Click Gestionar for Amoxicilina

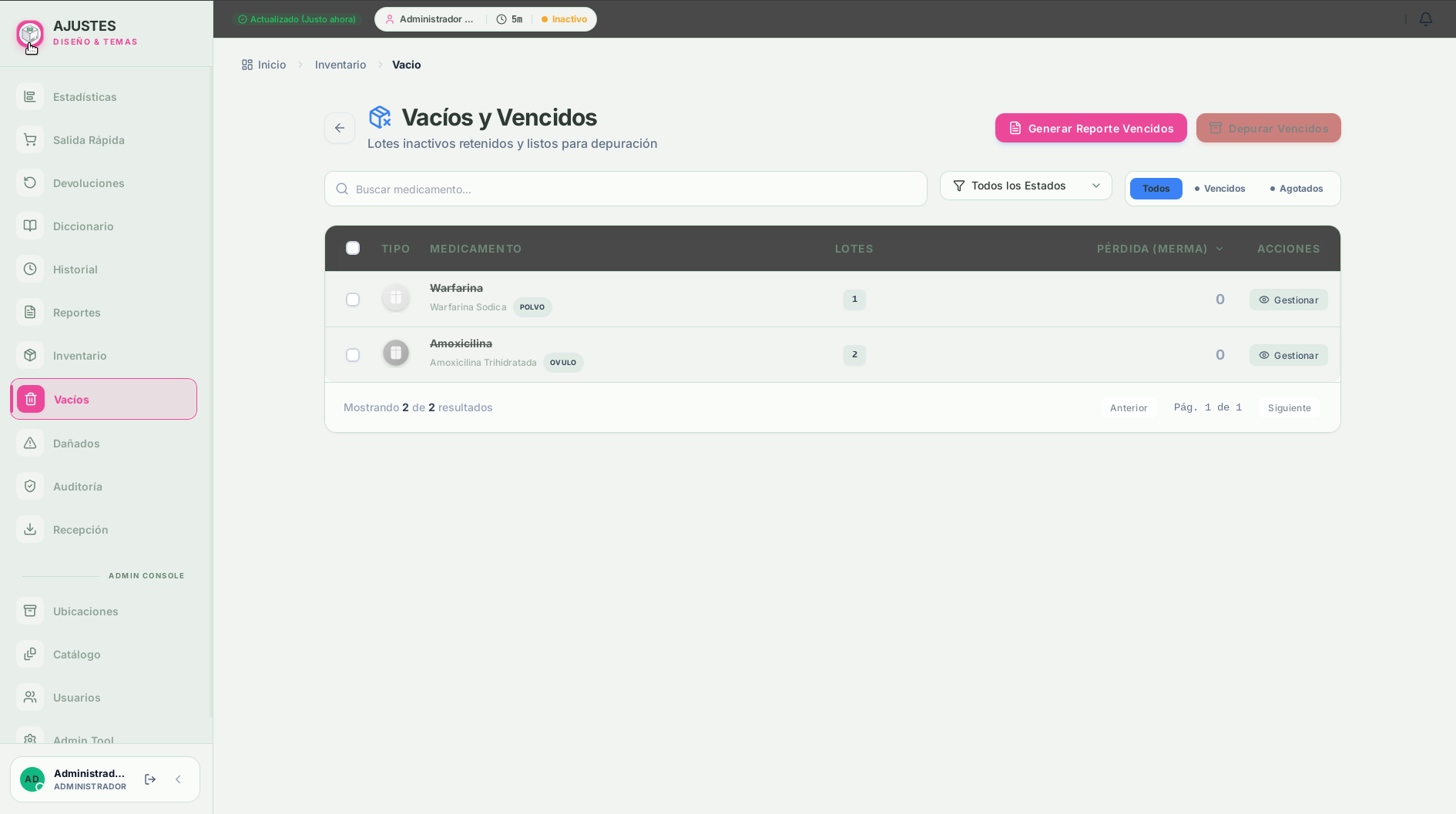1289,355
